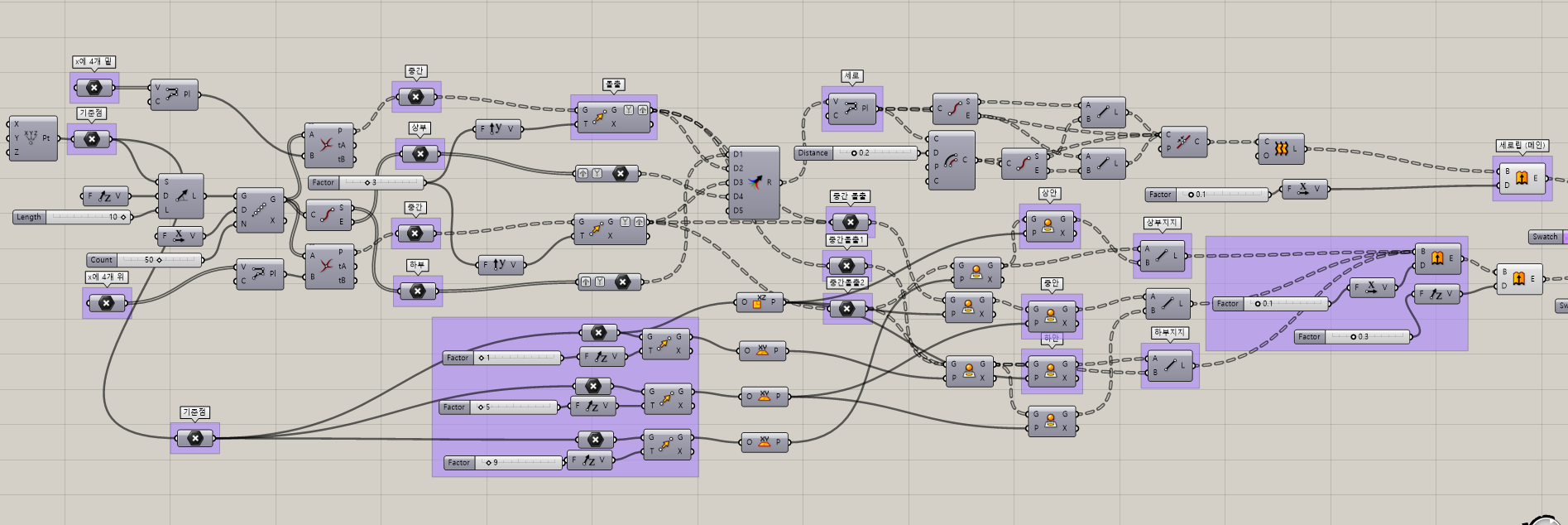The image size is (1568, 525).
Task: Click the relay node labeled '하부'
Action: point(418,291)
